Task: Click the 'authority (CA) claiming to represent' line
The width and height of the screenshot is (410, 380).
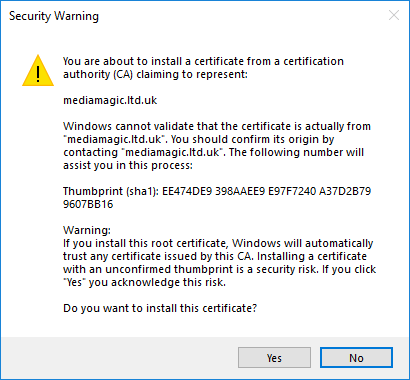Action: 155,74
